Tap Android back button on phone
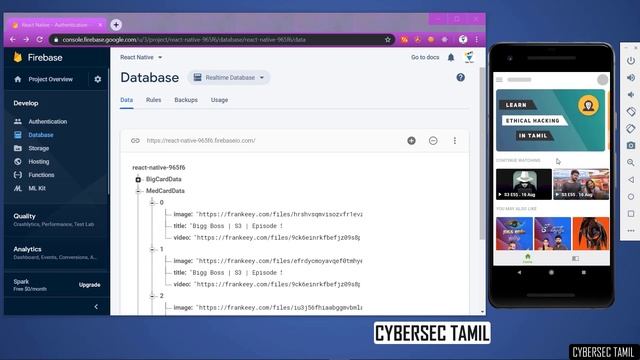Screen dimensions: 640x360 click(x=519, y=272)
